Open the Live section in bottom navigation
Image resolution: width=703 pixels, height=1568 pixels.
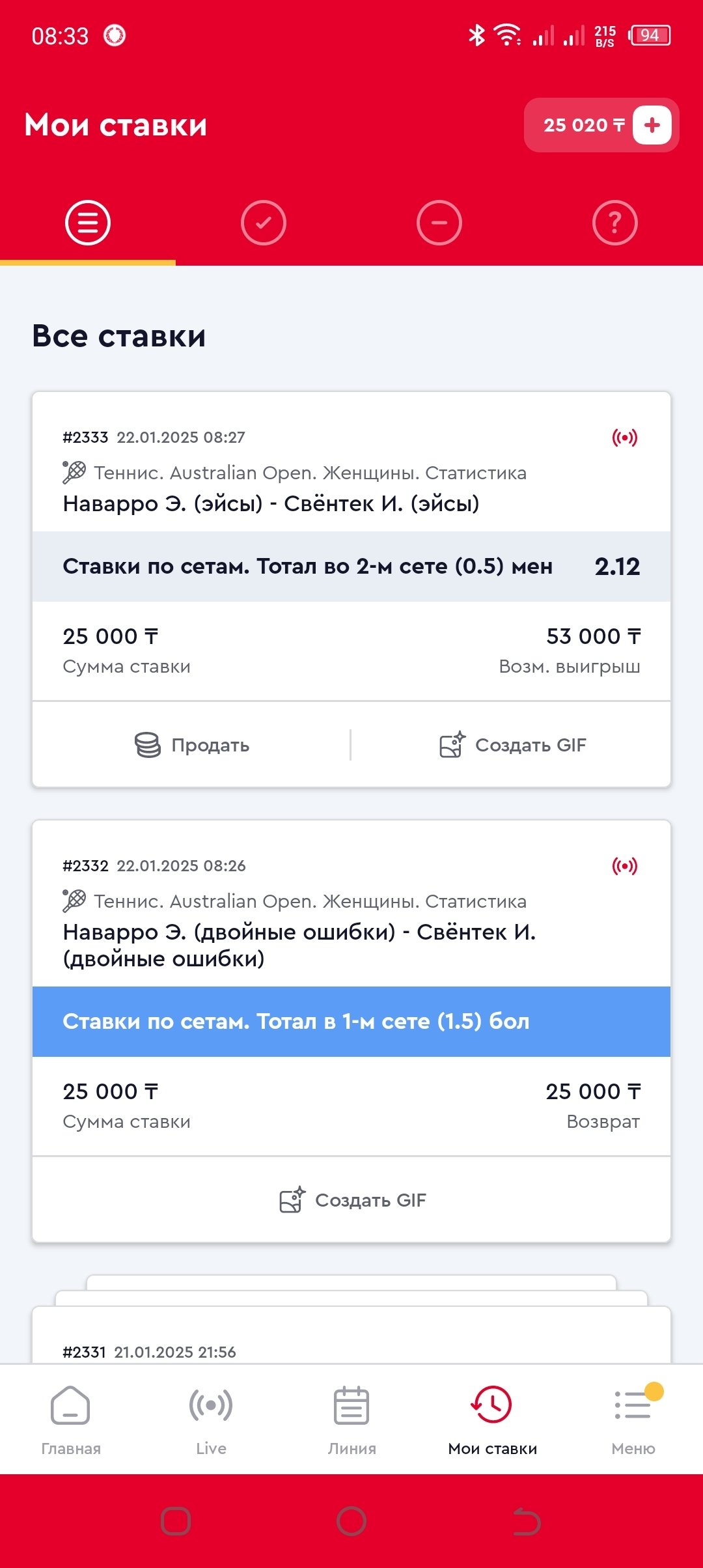pyautogui.click(x=211, y=1420)
